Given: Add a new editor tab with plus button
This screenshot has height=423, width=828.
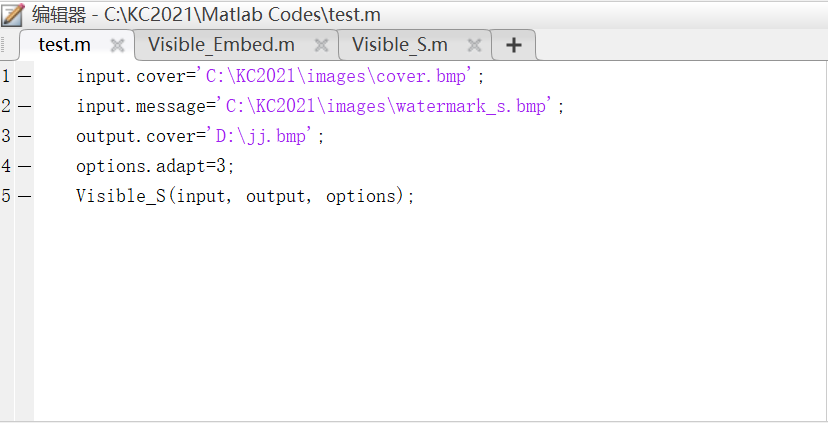Looking at the screenshot, I should pos(513,45).
